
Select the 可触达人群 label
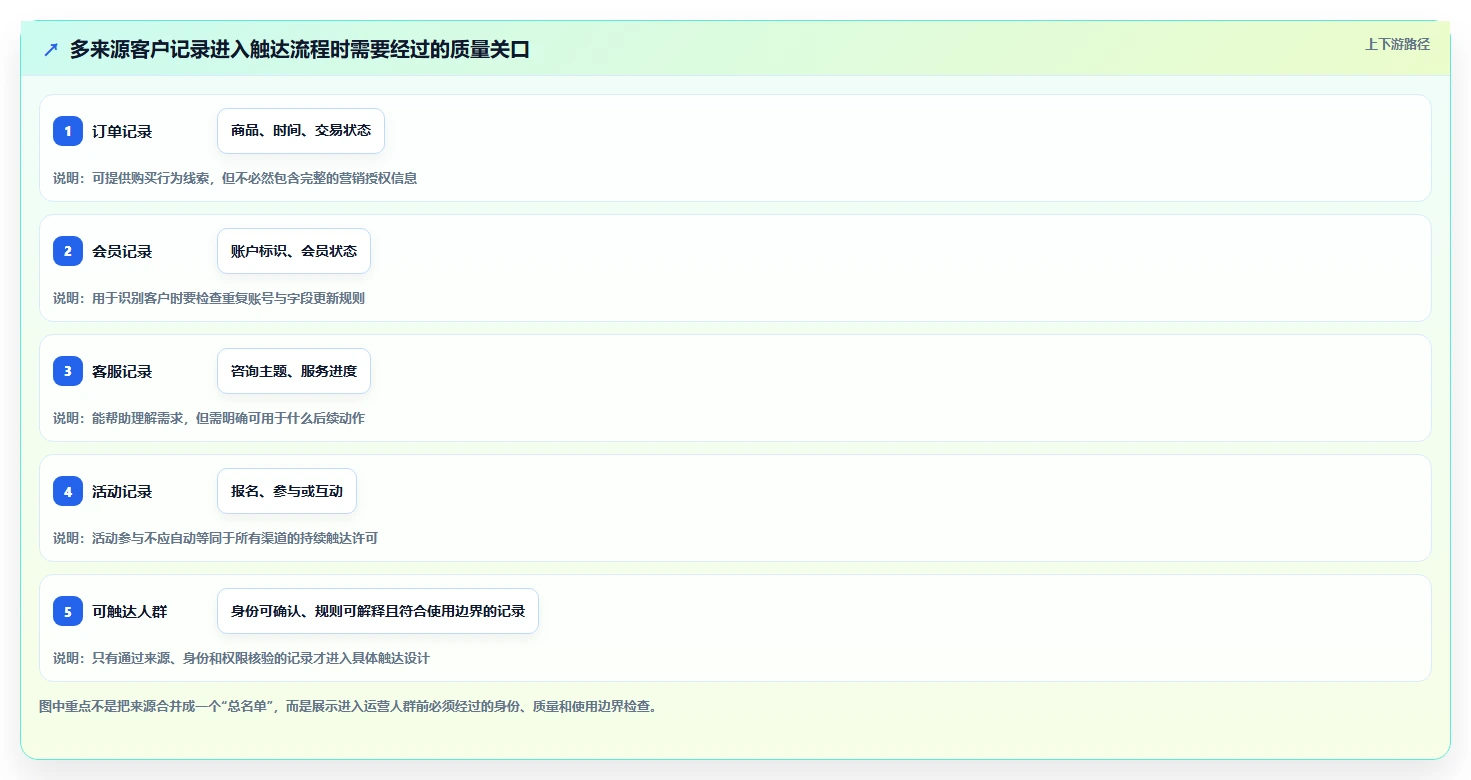coord(129,611)
